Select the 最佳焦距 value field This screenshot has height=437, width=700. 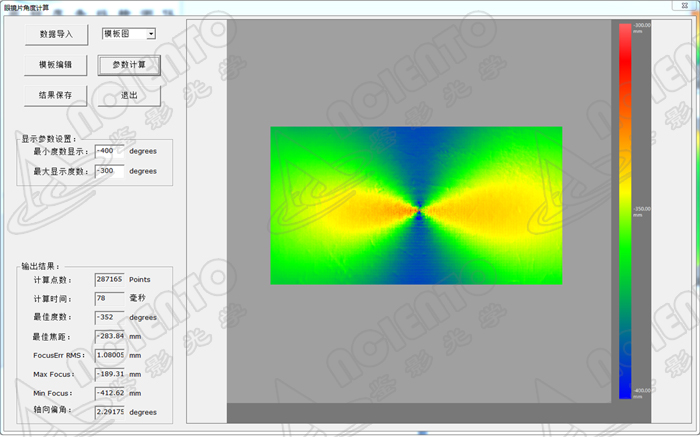[x=108, y=336]
